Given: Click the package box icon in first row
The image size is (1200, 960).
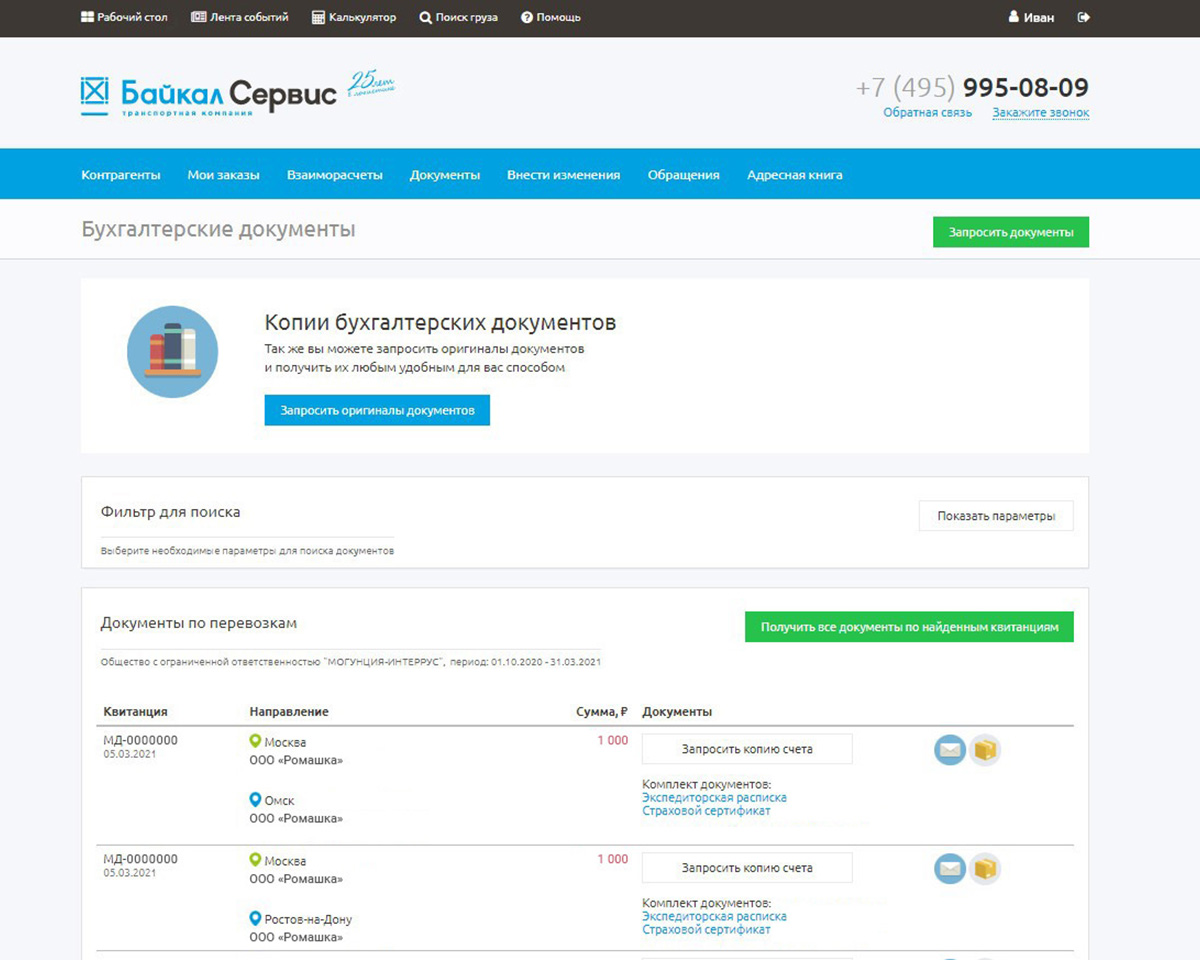Looking at the screenshot, I should coord(985,750).
